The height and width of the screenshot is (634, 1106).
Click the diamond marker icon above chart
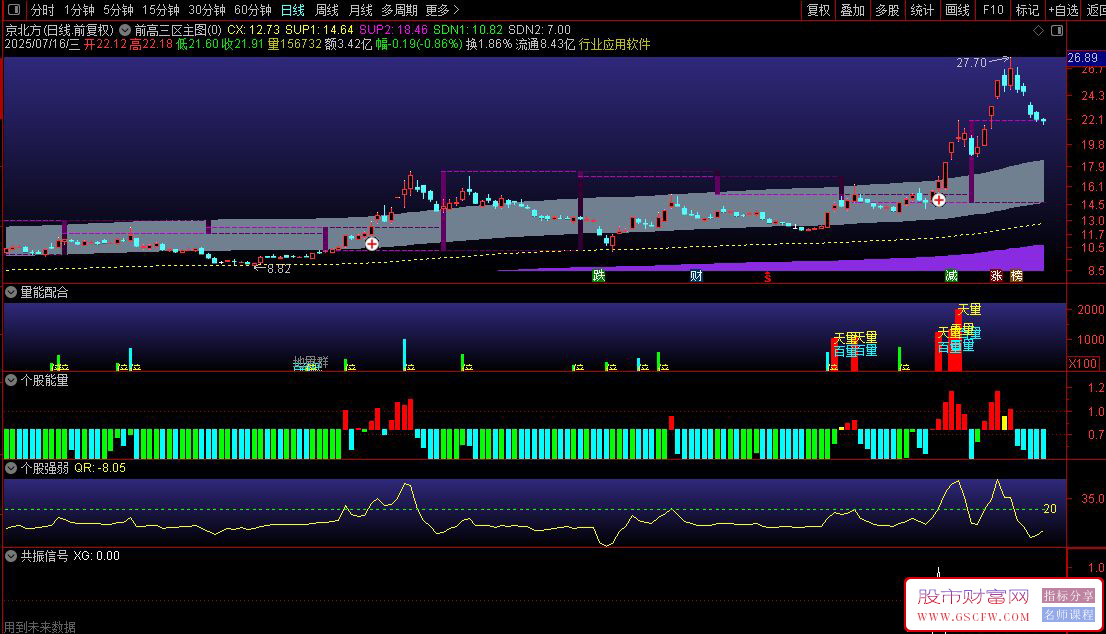(1038, 30)
